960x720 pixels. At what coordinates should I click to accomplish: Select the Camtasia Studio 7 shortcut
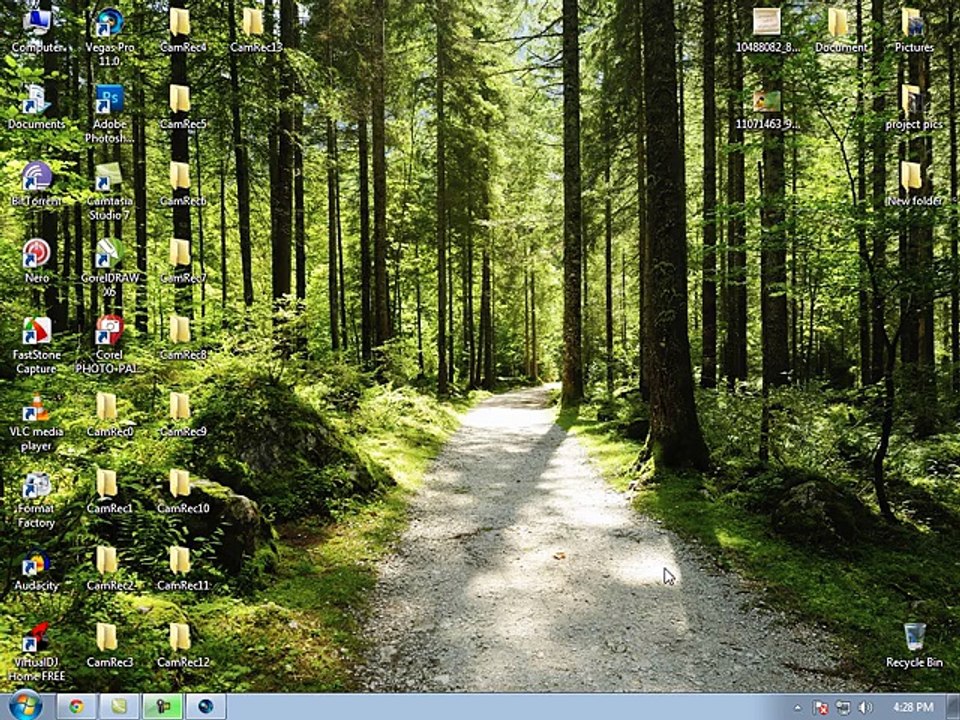click(x=110, y=191)
